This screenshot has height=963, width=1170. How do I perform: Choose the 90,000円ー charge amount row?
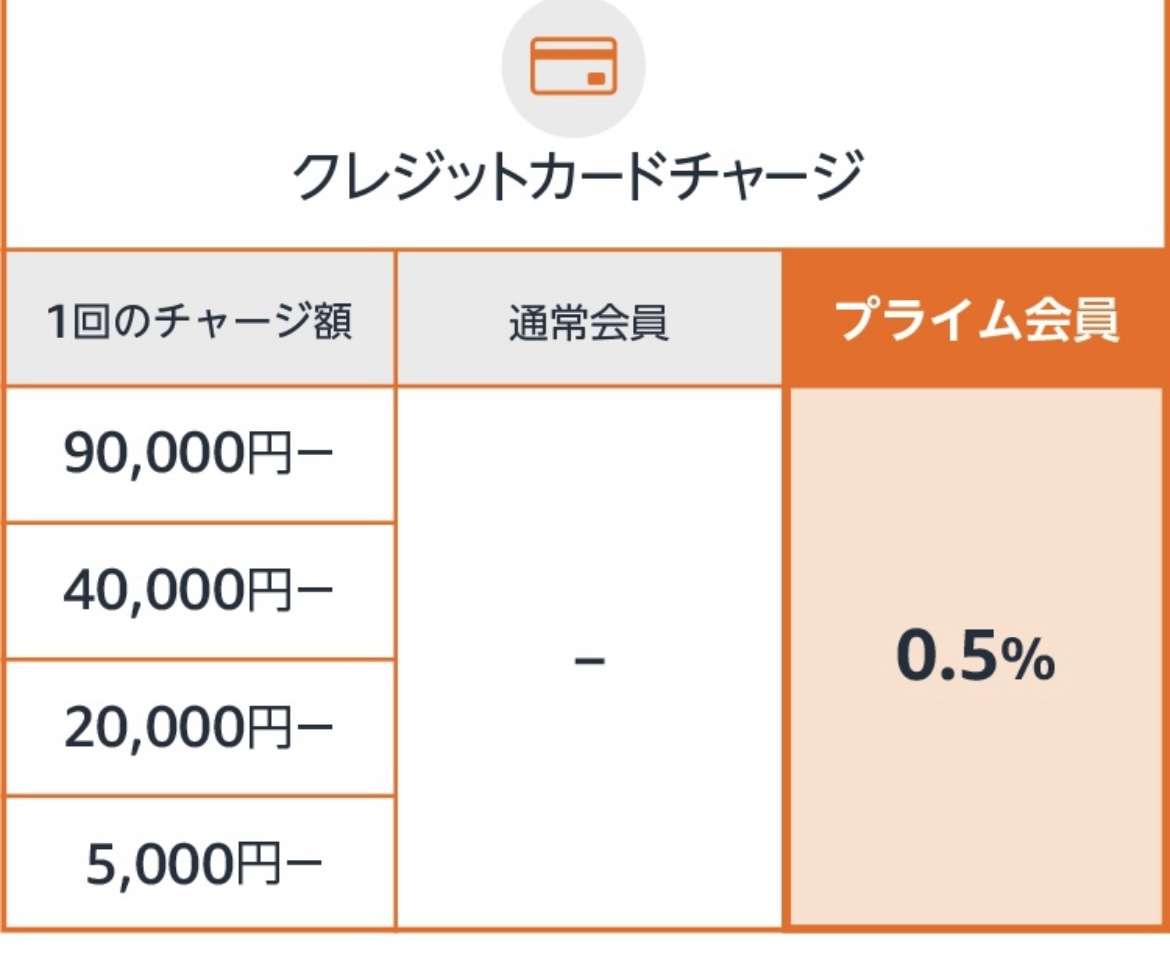pos(199,454)
